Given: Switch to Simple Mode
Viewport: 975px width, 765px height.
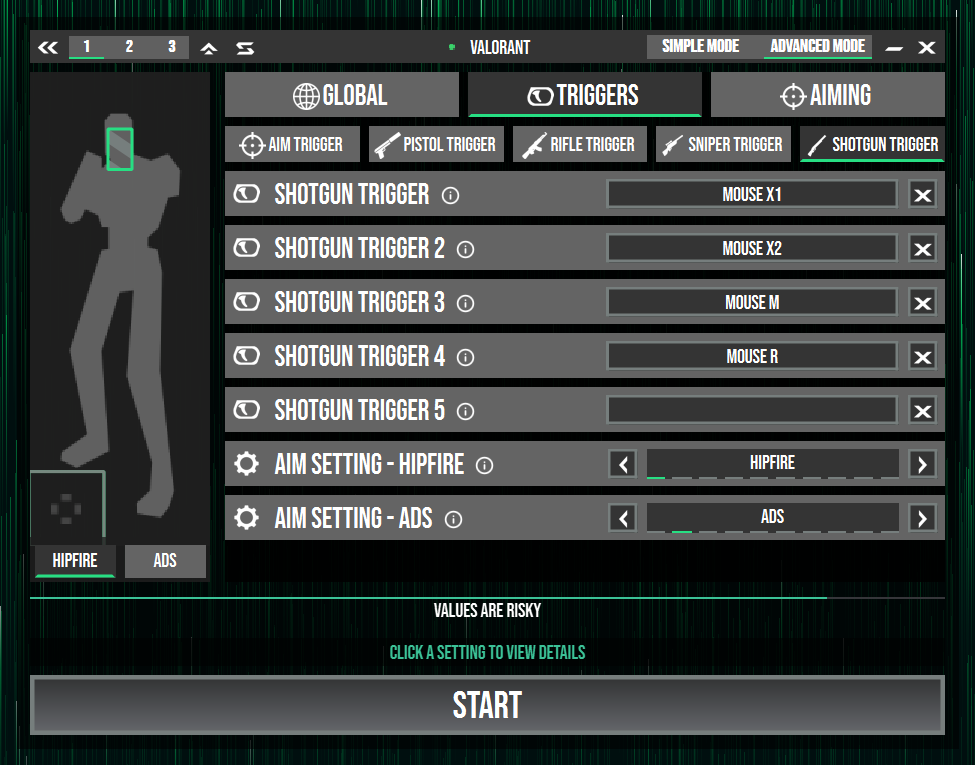Looking at the screenshot, I should (700, 46).
